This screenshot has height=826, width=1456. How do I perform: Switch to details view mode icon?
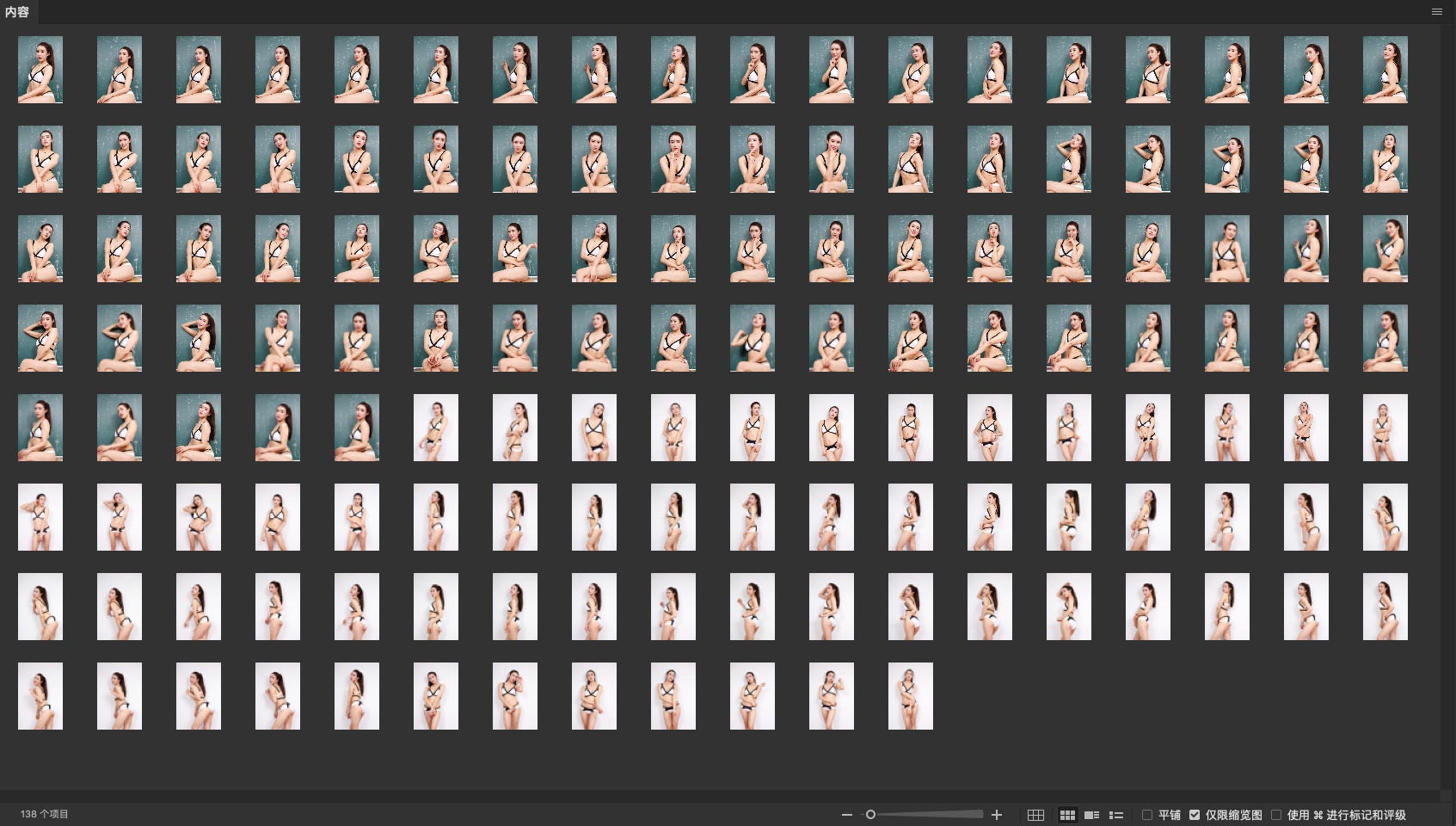point(1091,815)
